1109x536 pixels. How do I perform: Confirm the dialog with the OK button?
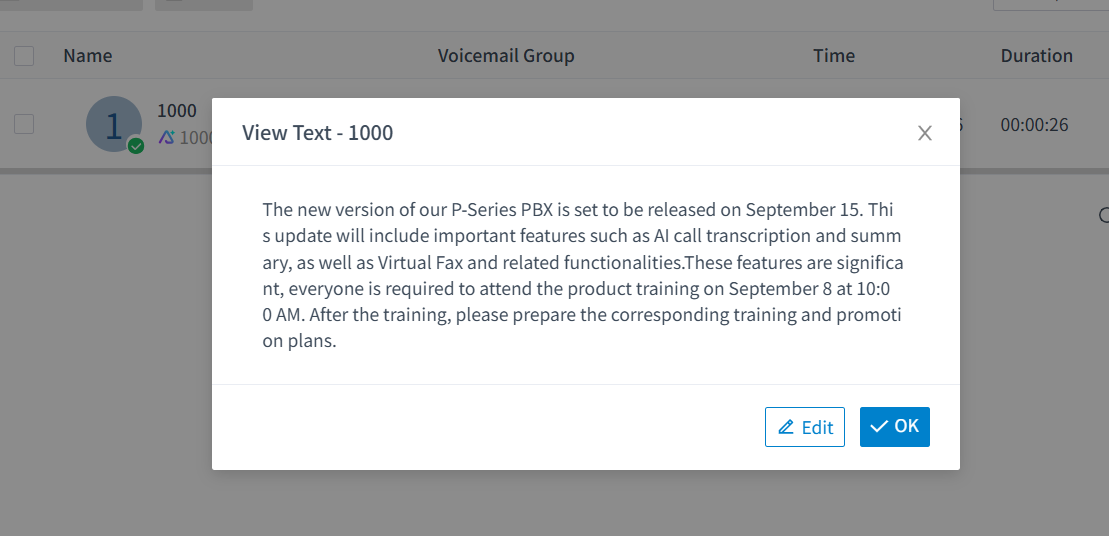(x=895, y=427)
